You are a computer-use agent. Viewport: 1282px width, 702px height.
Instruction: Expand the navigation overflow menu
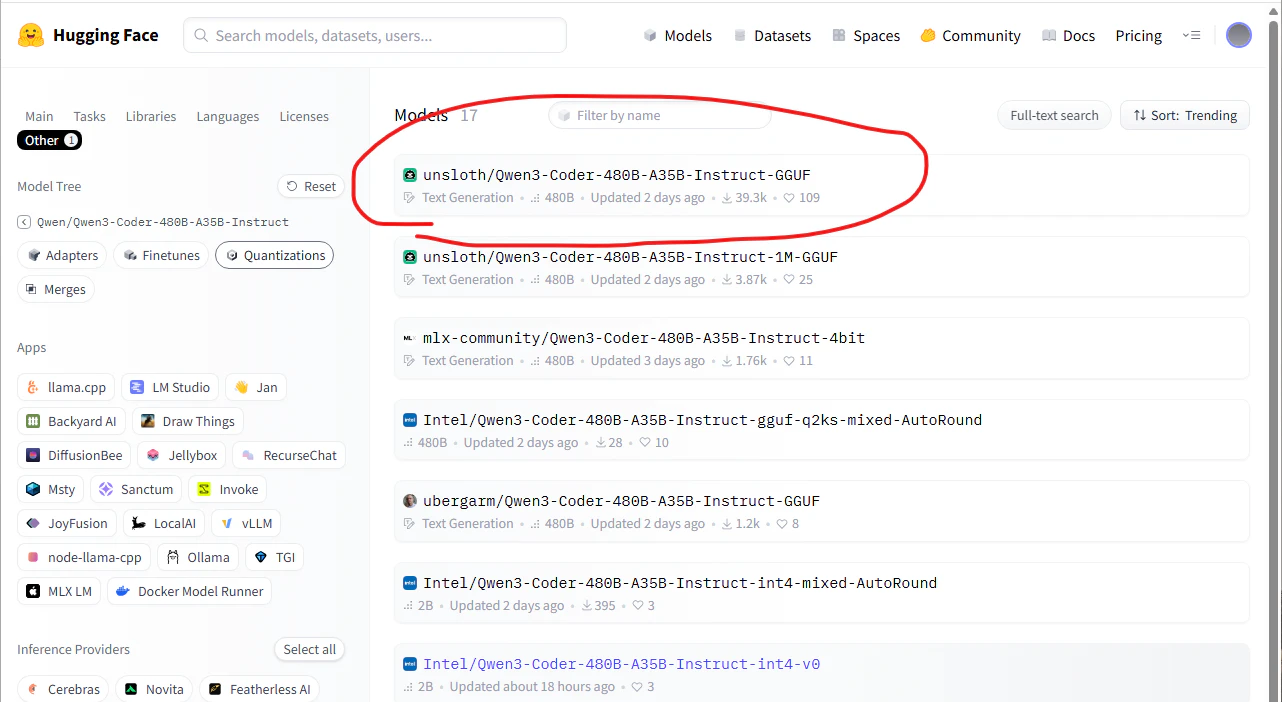[1191, 35]
